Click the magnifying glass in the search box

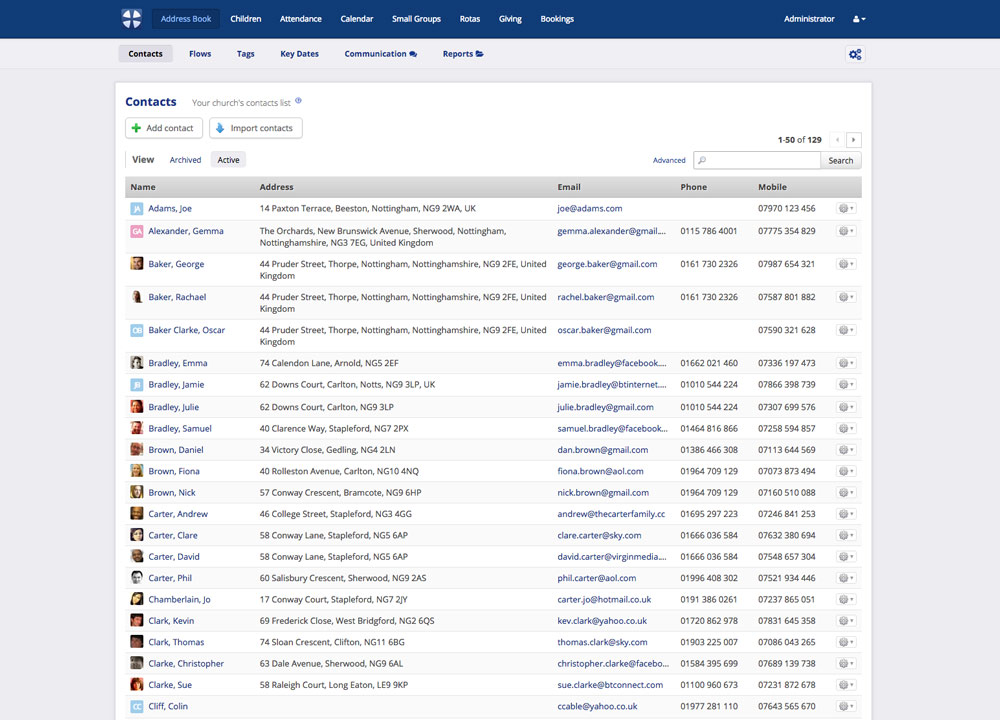(x=704, y=160)
